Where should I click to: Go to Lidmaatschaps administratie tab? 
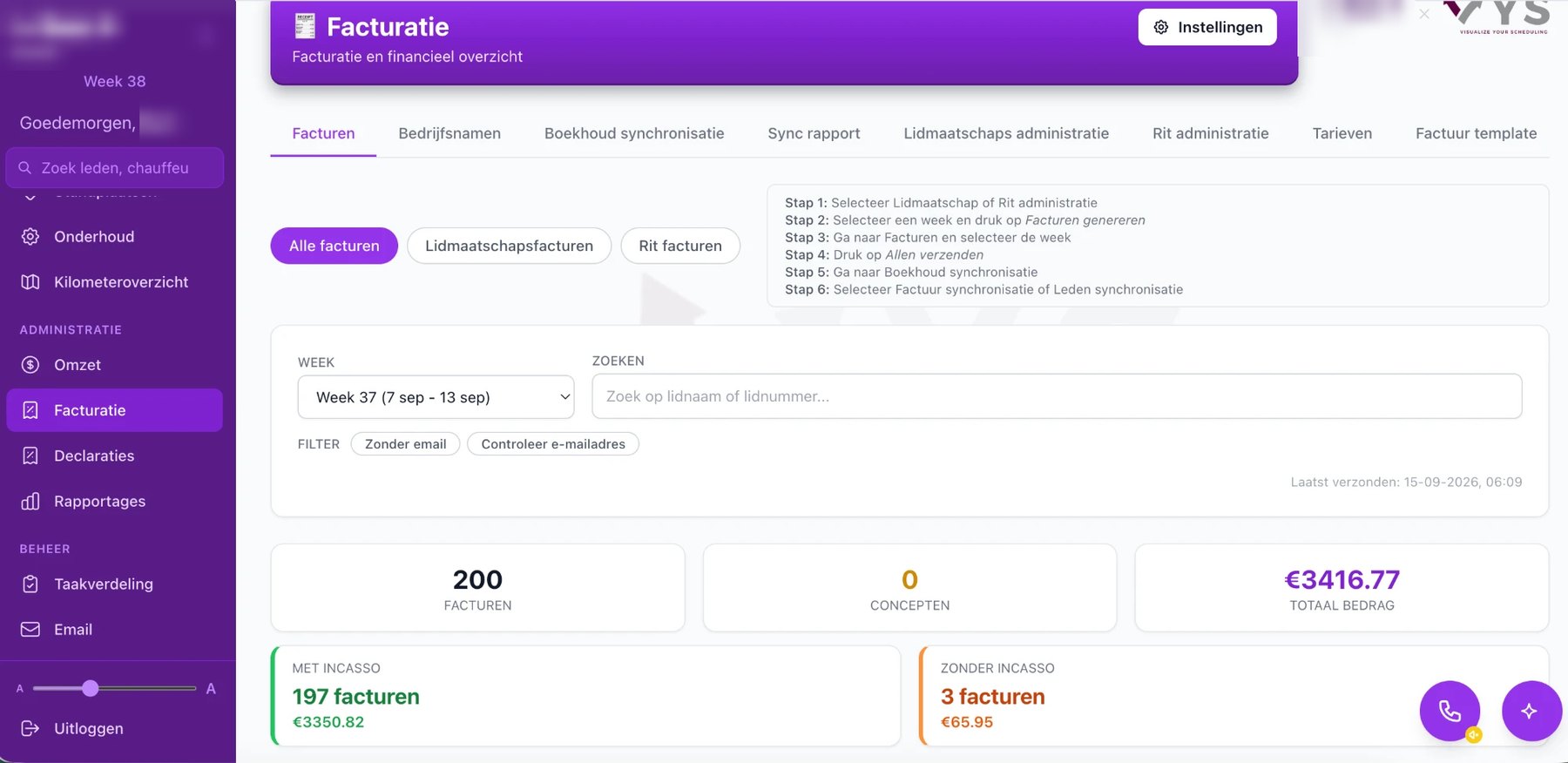[1006, 133]
